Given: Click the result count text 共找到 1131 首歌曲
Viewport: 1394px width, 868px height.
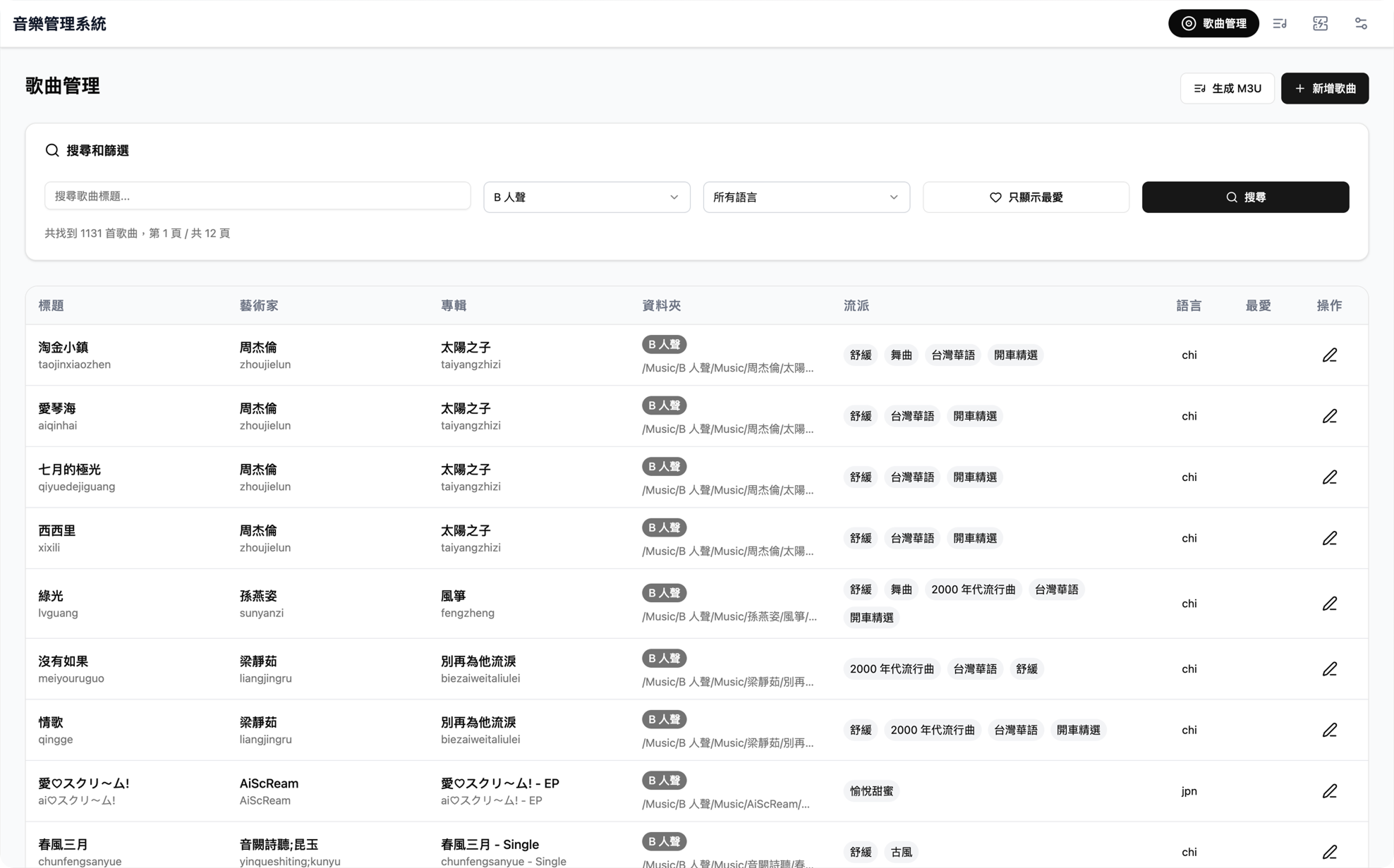Looking at the screenshot, I should click(x=91, y=233).
